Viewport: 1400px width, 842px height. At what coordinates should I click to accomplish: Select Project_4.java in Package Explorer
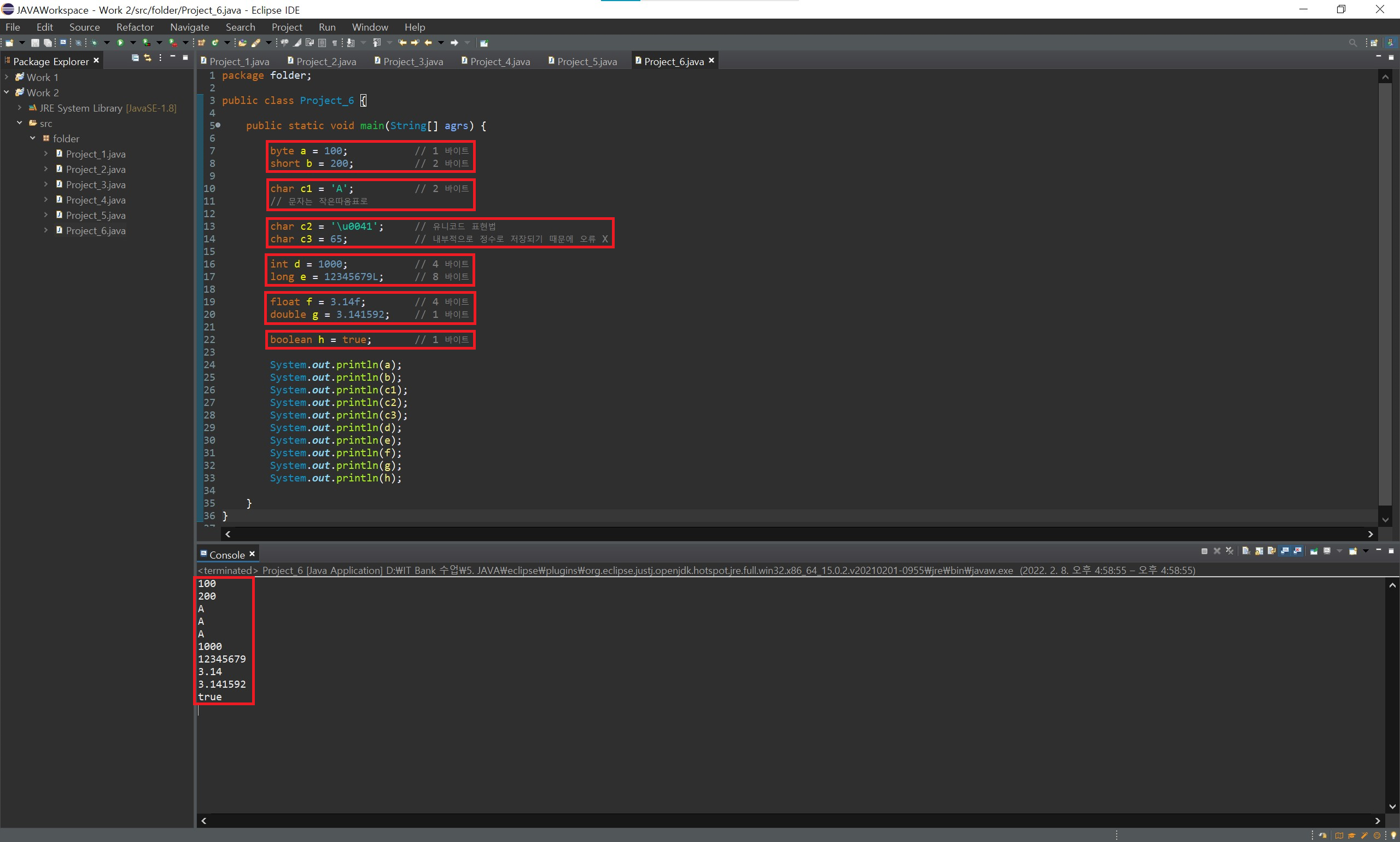[x=95, y=200]
